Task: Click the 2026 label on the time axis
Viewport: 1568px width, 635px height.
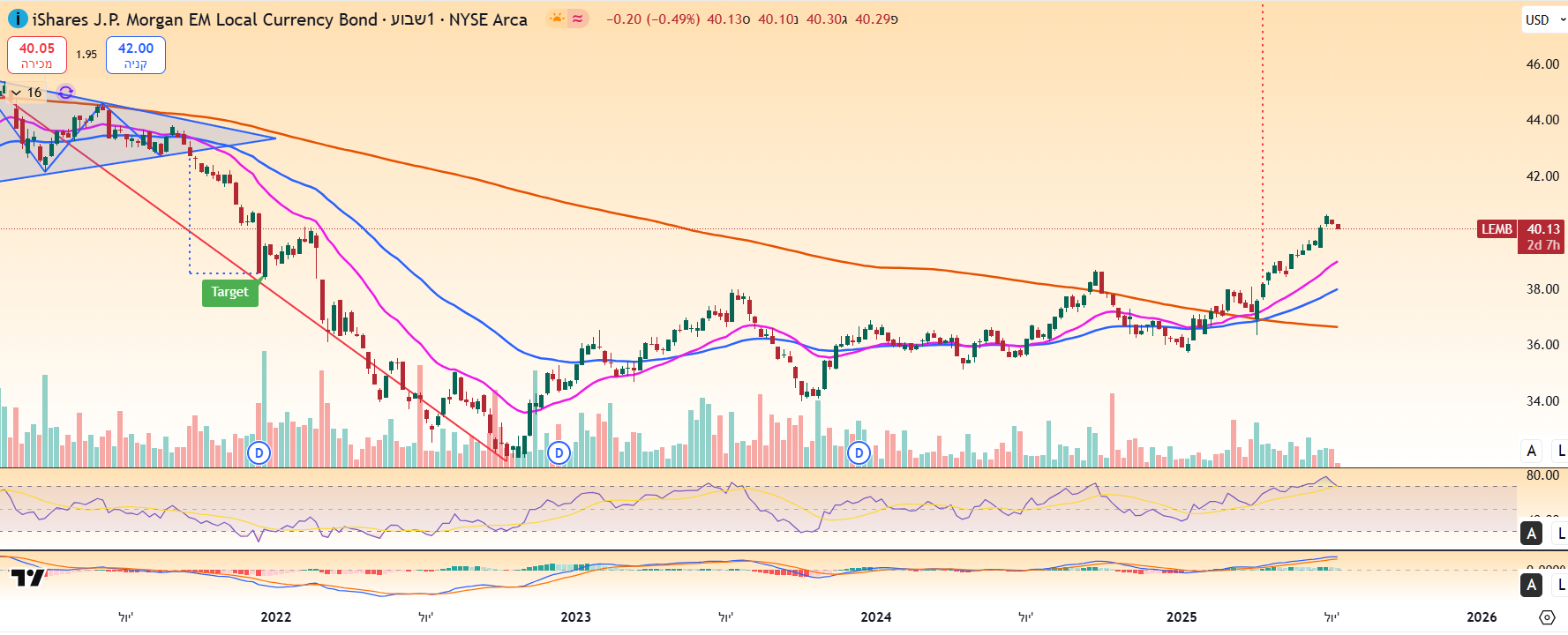Action: [1482, 617]
